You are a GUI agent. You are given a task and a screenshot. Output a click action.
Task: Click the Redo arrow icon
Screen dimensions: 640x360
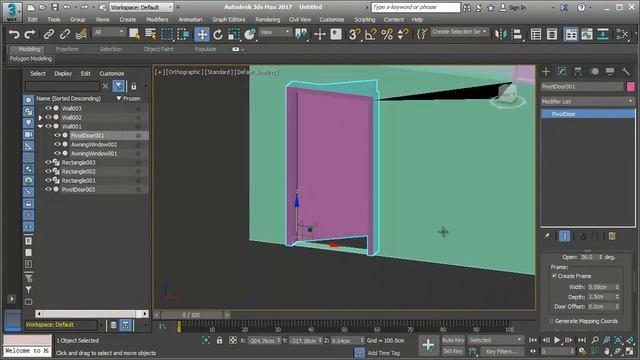pos(29,34)
